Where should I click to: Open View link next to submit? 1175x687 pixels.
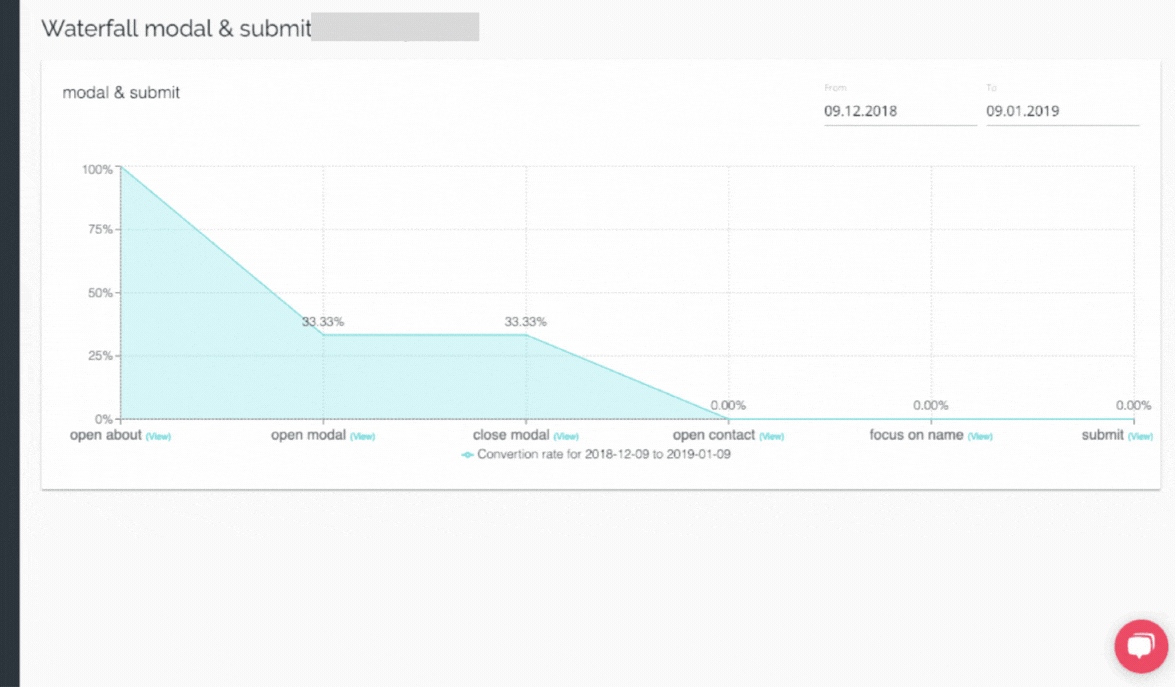point(1141,437)
